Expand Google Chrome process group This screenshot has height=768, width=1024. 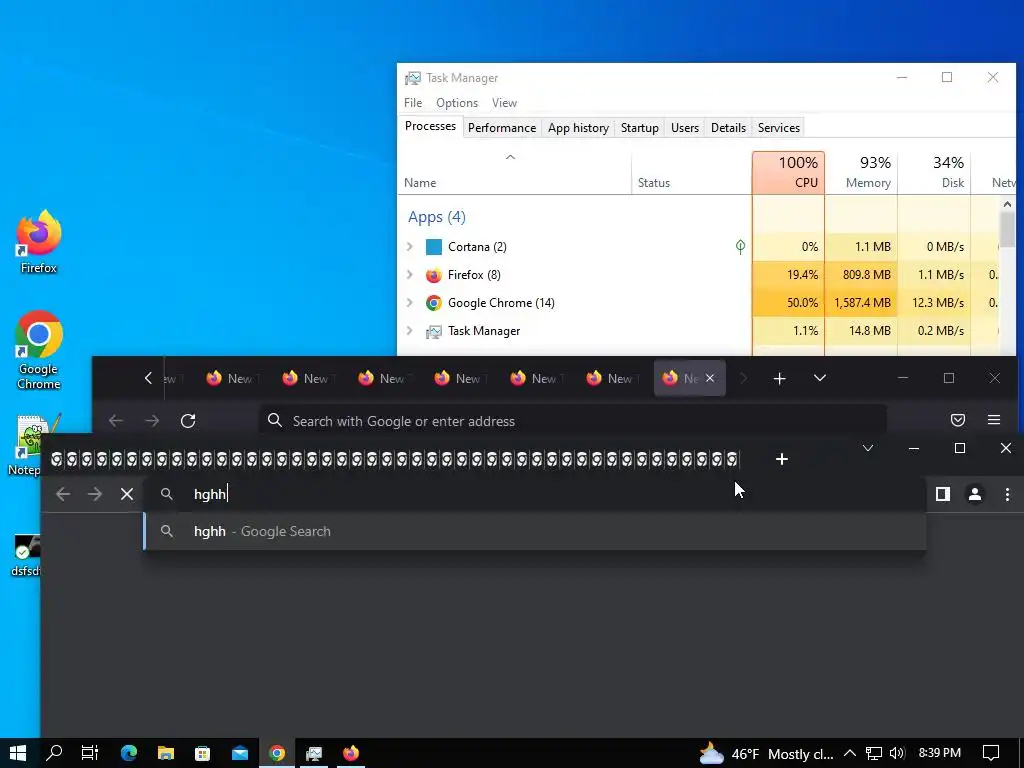pyautogui.click(x=409, y=302)
